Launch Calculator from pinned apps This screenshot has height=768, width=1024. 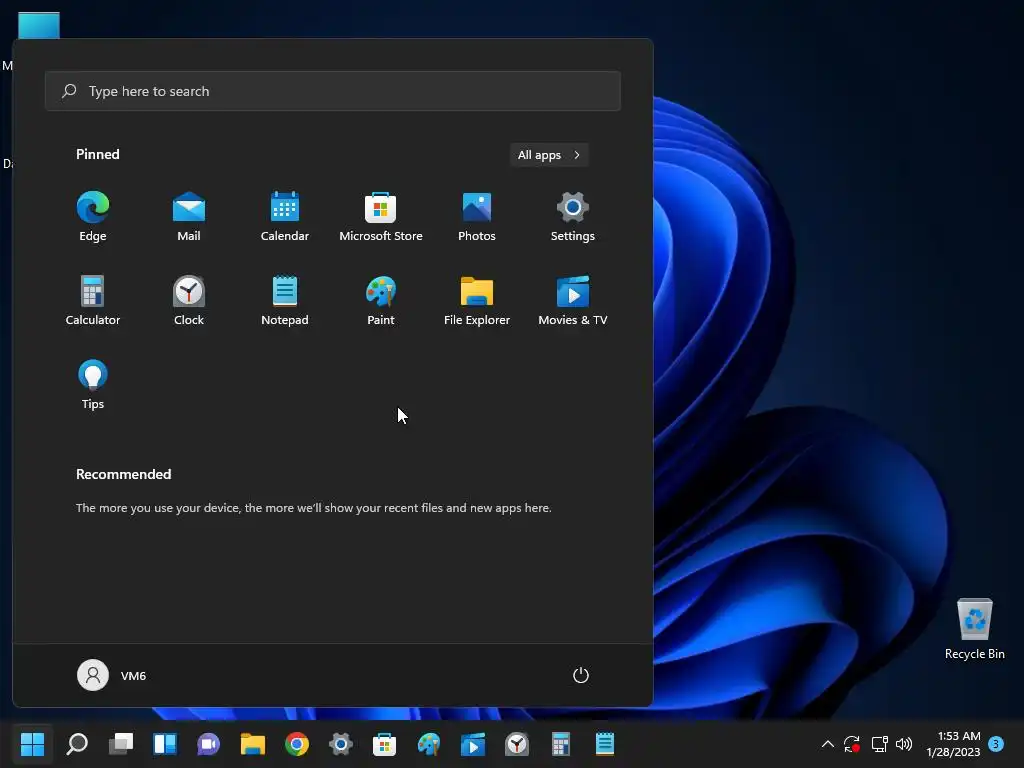coord(93,300)
